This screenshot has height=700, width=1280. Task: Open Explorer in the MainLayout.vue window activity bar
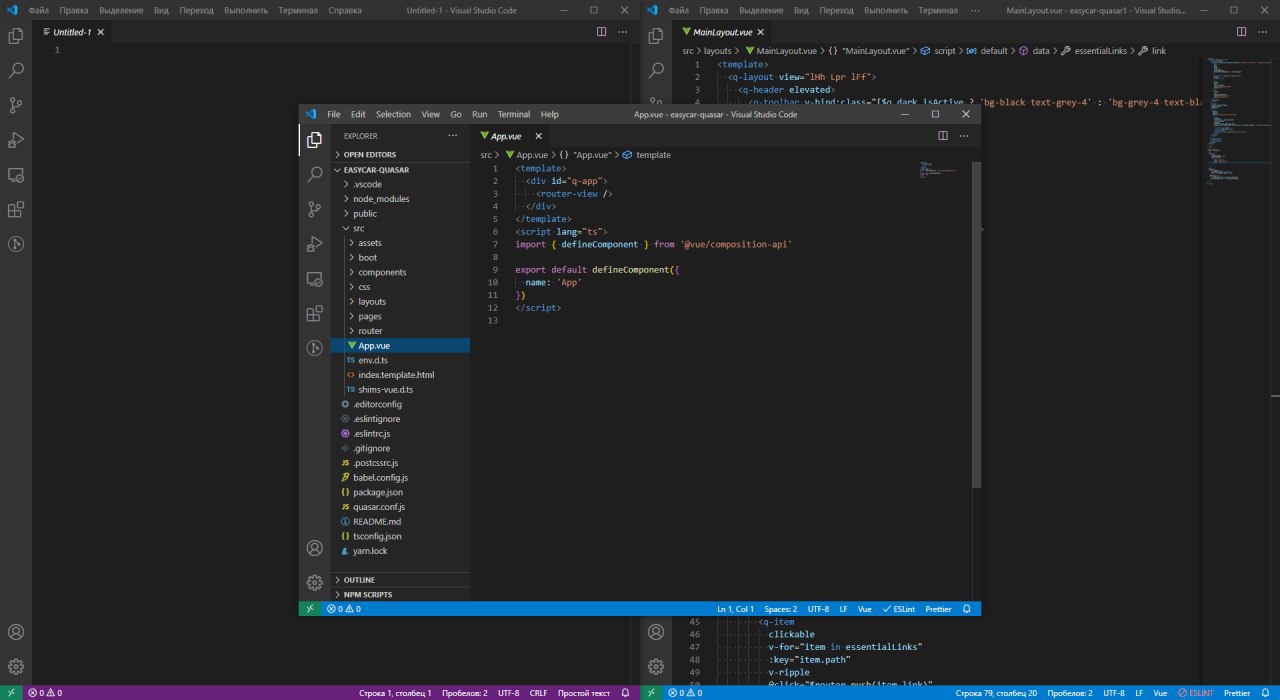[x=656, y=36]
